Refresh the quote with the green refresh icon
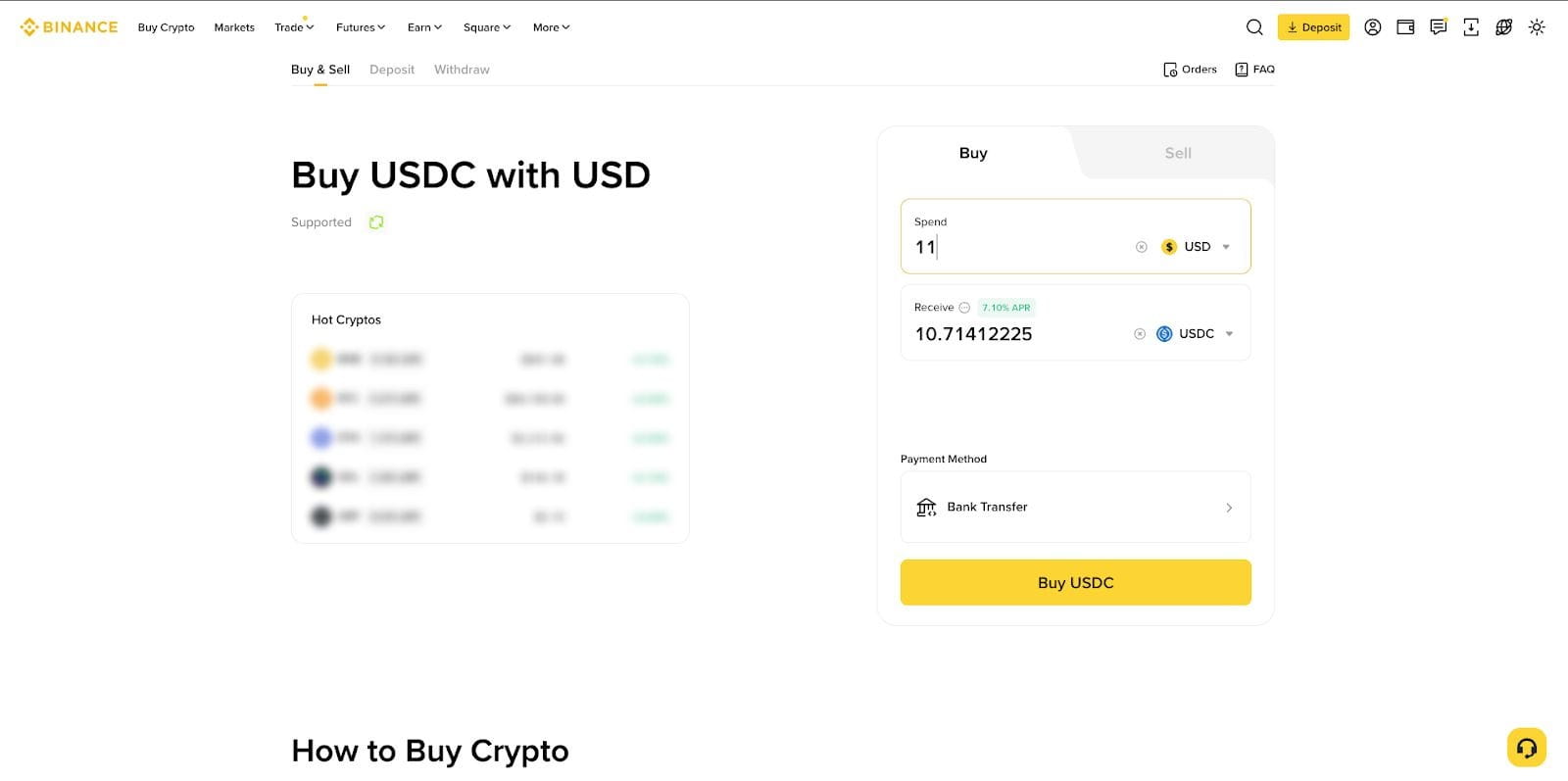The width and height of the screenshot is (1568, 781). [376, 222]
